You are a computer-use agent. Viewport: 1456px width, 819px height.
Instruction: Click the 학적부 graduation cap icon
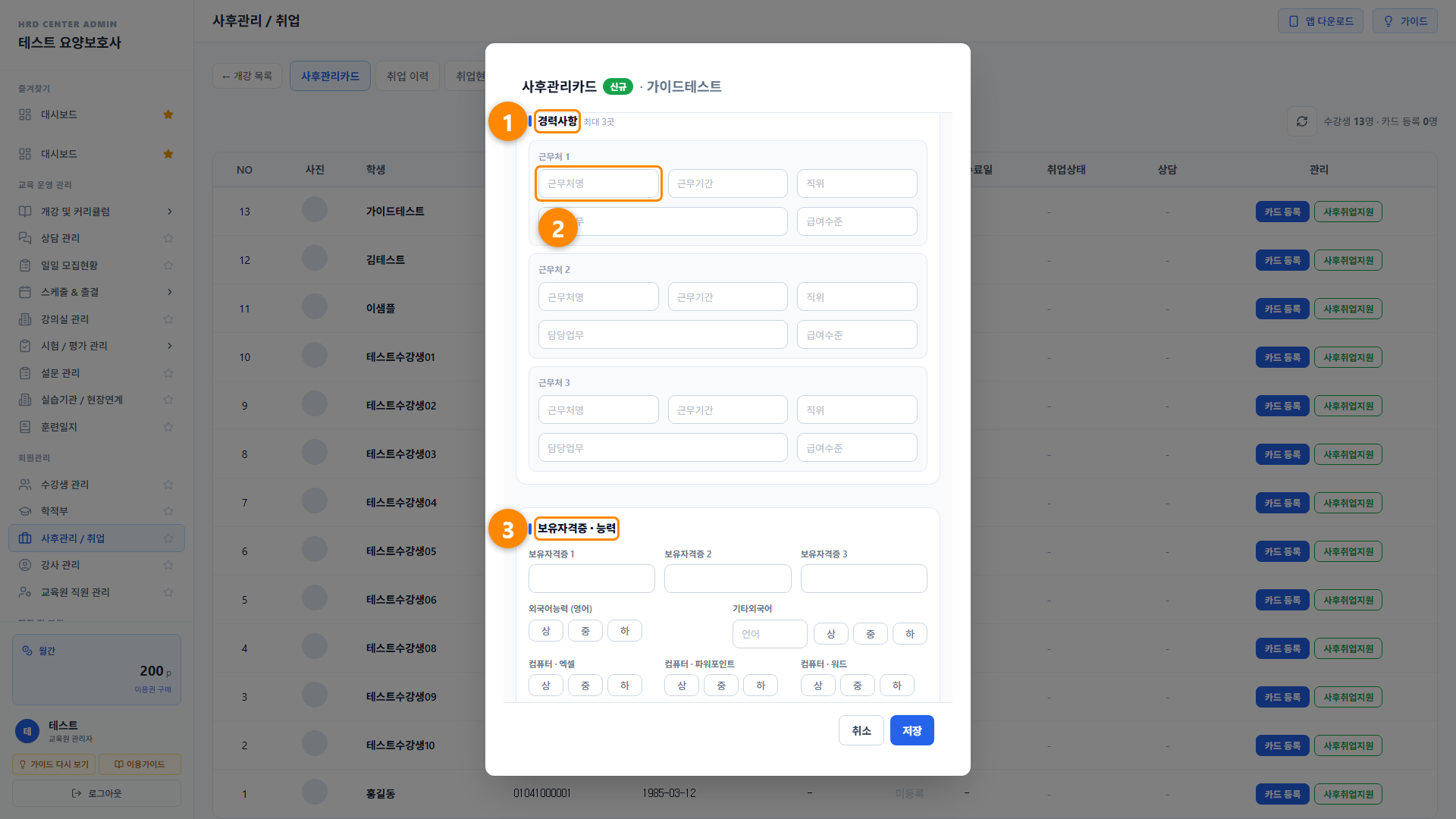click(25, 511)
